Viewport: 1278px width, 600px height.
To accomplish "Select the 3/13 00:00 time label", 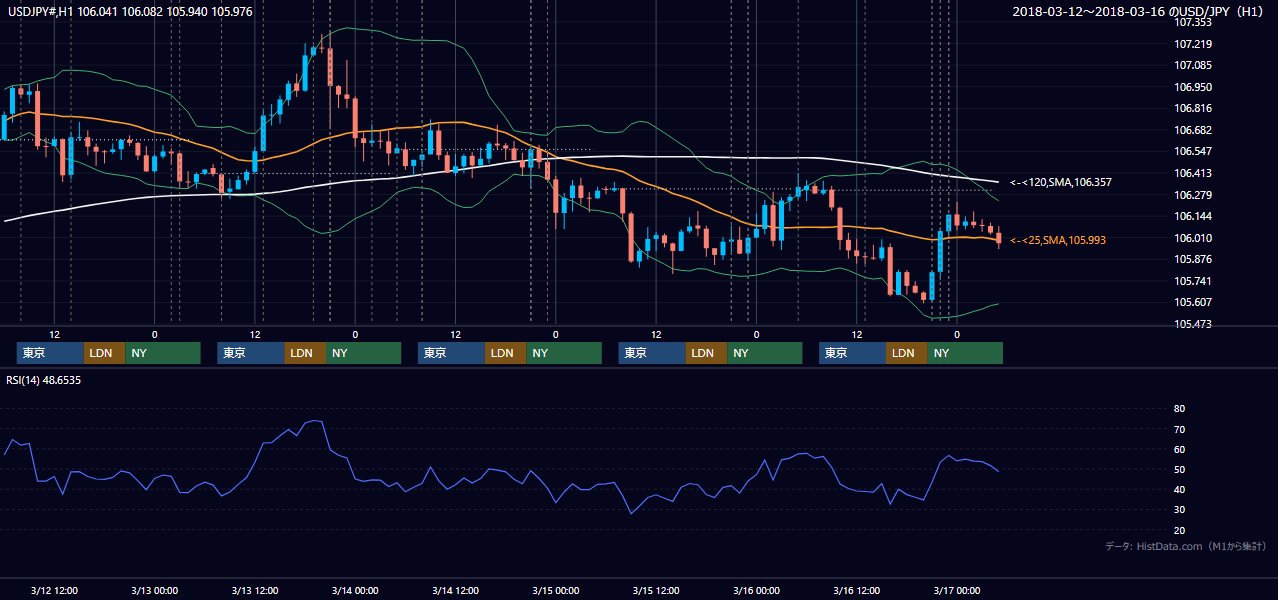I will (154, 590).
